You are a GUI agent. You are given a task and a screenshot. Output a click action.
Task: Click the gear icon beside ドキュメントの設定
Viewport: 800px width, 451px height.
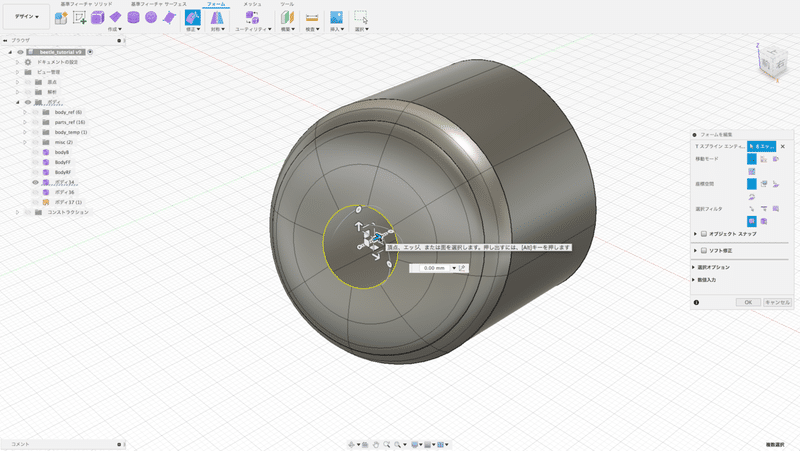click(x=28, y=62)
